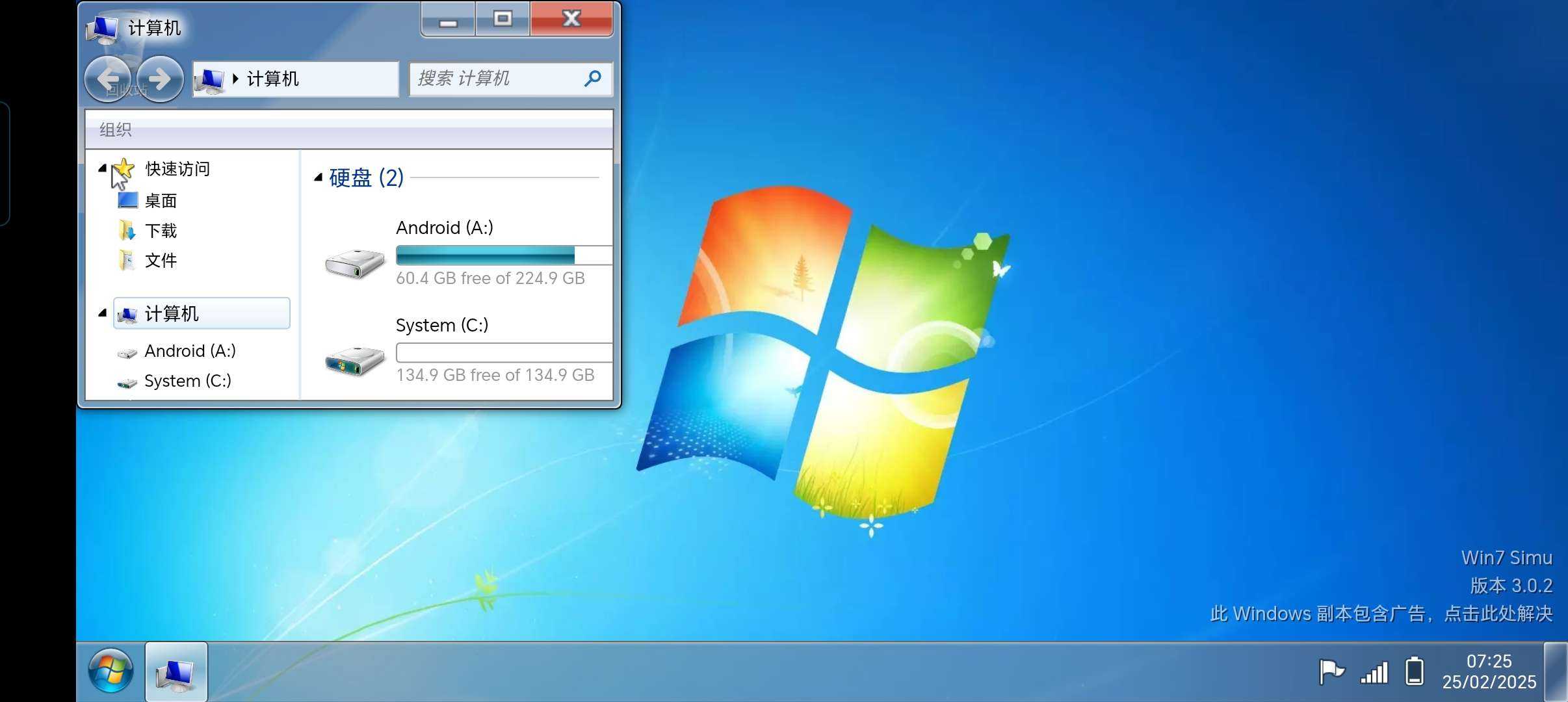The height and width of the screenshot is (702, 1568).
Task: Open the 组织 menu
Action: [116, 130]
